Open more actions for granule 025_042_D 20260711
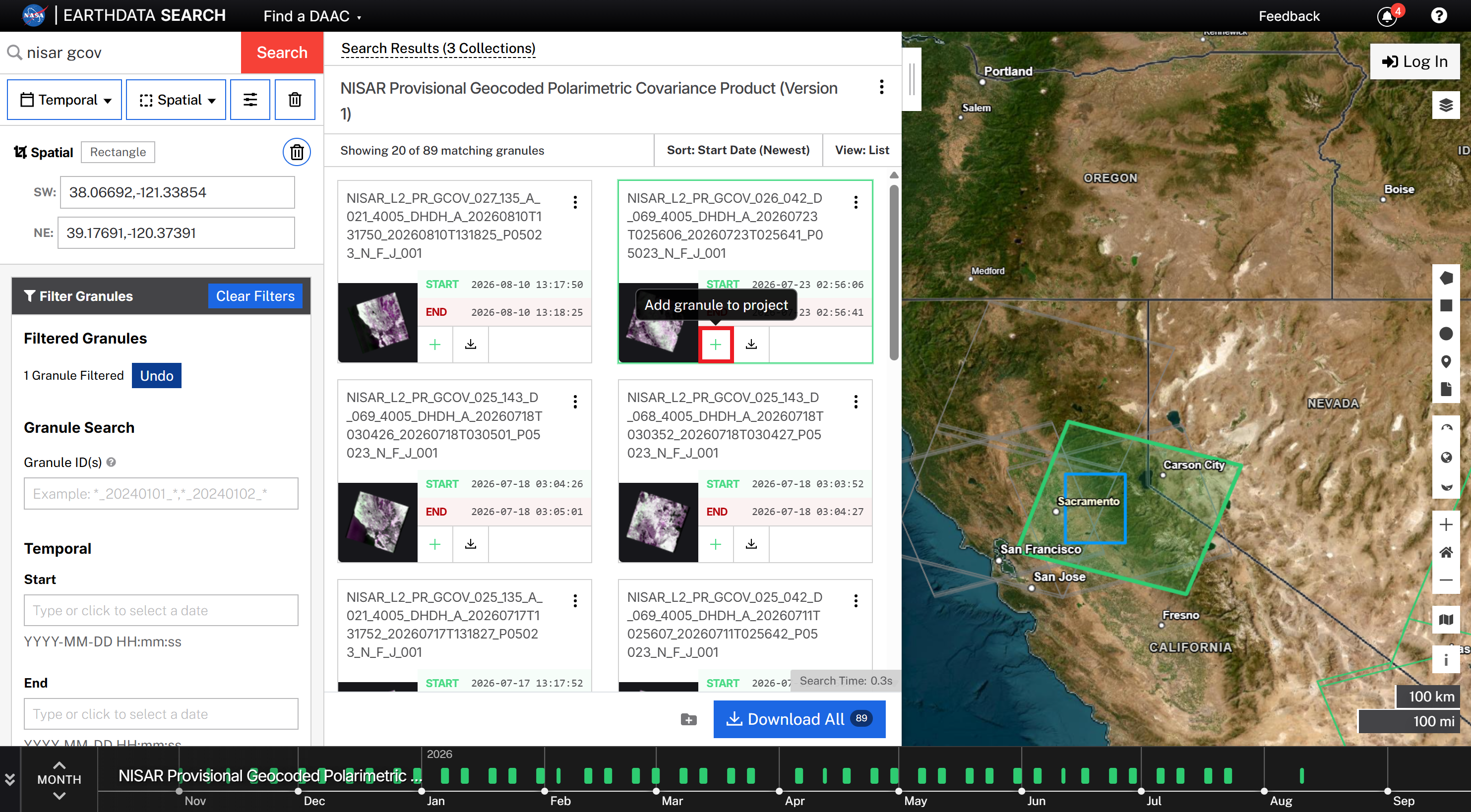The height and width of the screenshot is (812, 1471). (x=856, y=601)
